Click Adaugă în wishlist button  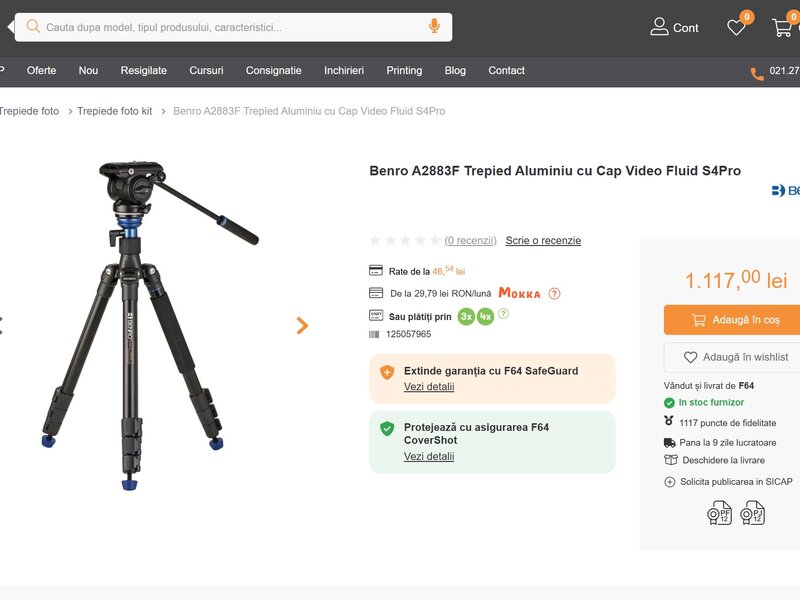[732, 357]
